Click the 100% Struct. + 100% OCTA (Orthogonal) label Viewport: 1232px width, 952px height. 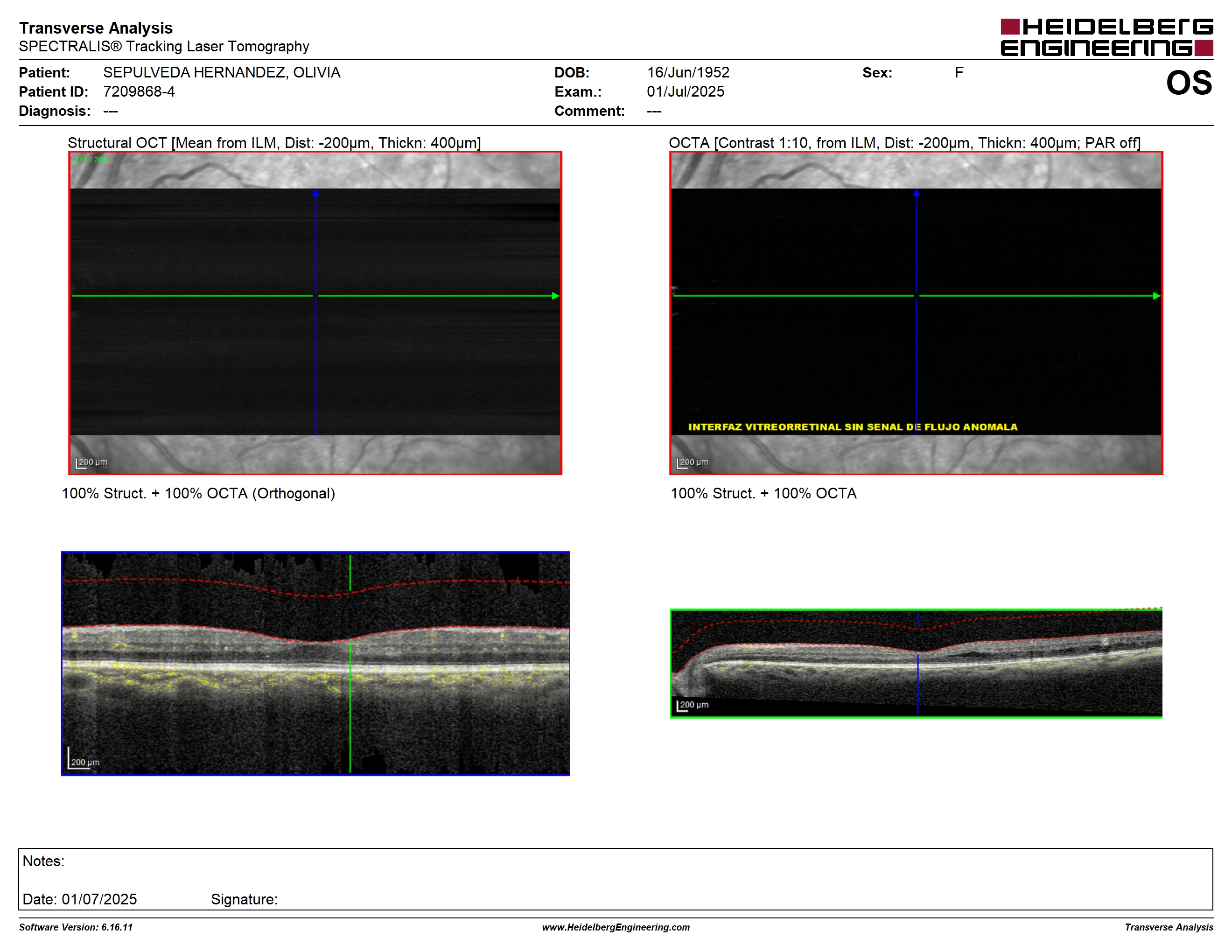point(198,493)
